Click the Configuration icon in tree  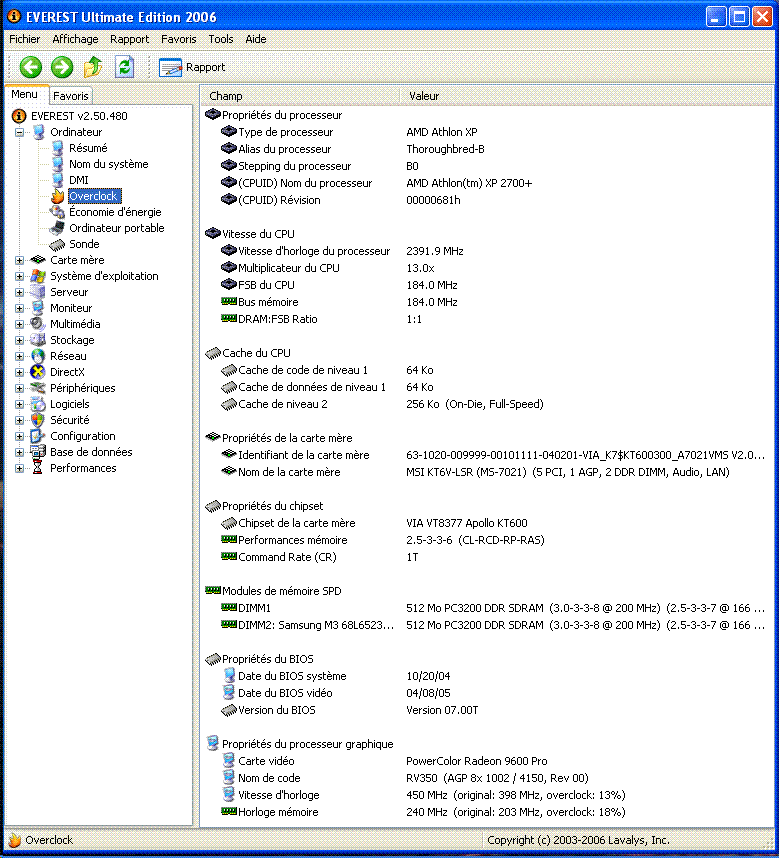pyautogui.click(x=38, y=436)
